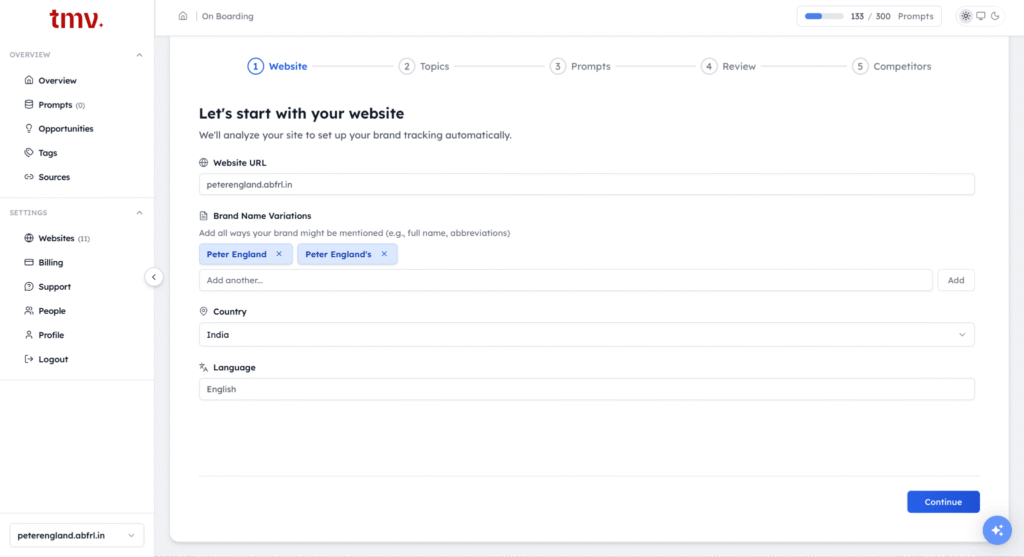Switch to dark theme moon icon
This screenshot has height=557, width=1024.
[995, 16]
